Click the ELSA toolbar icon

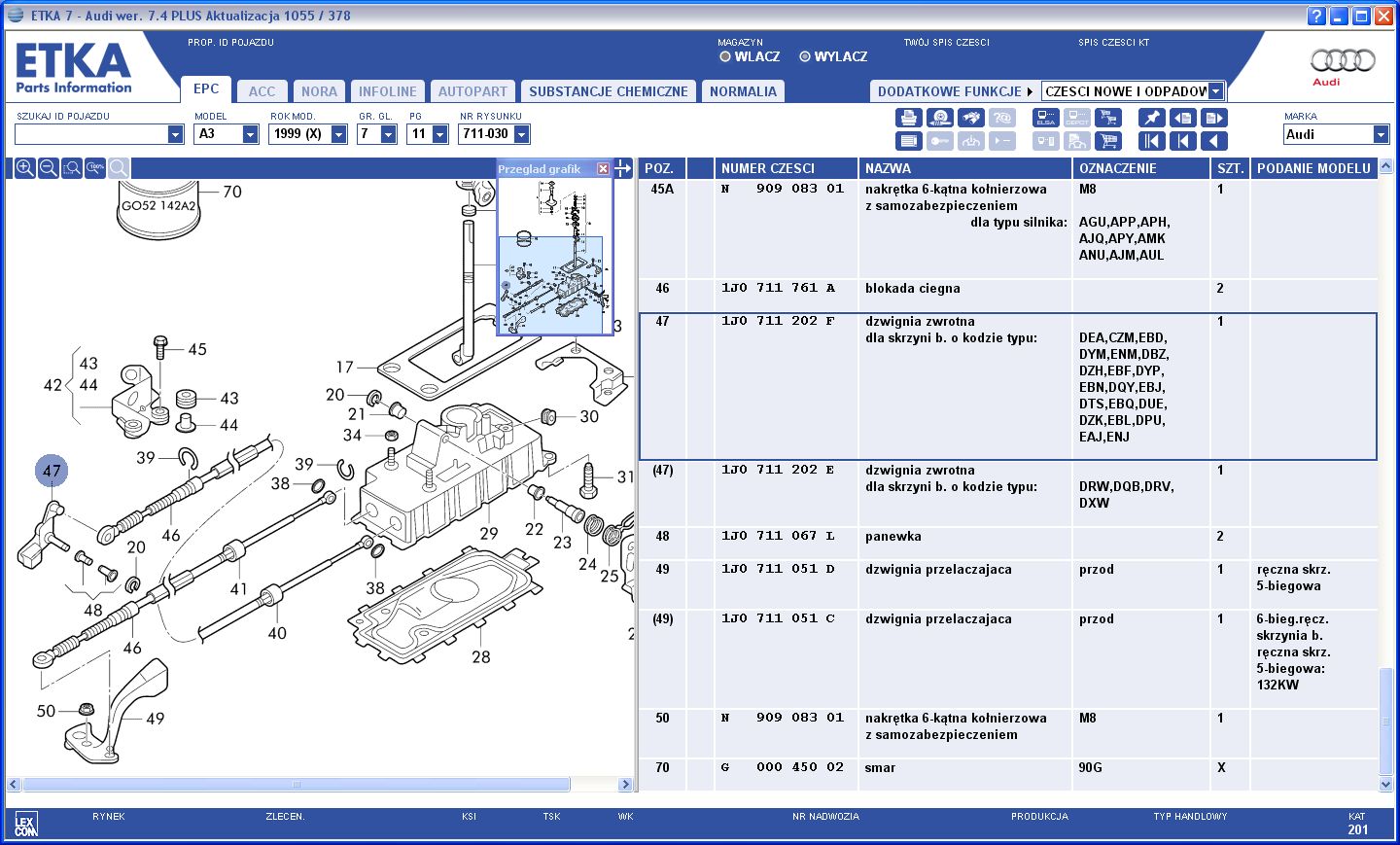tap(1046, 118)
